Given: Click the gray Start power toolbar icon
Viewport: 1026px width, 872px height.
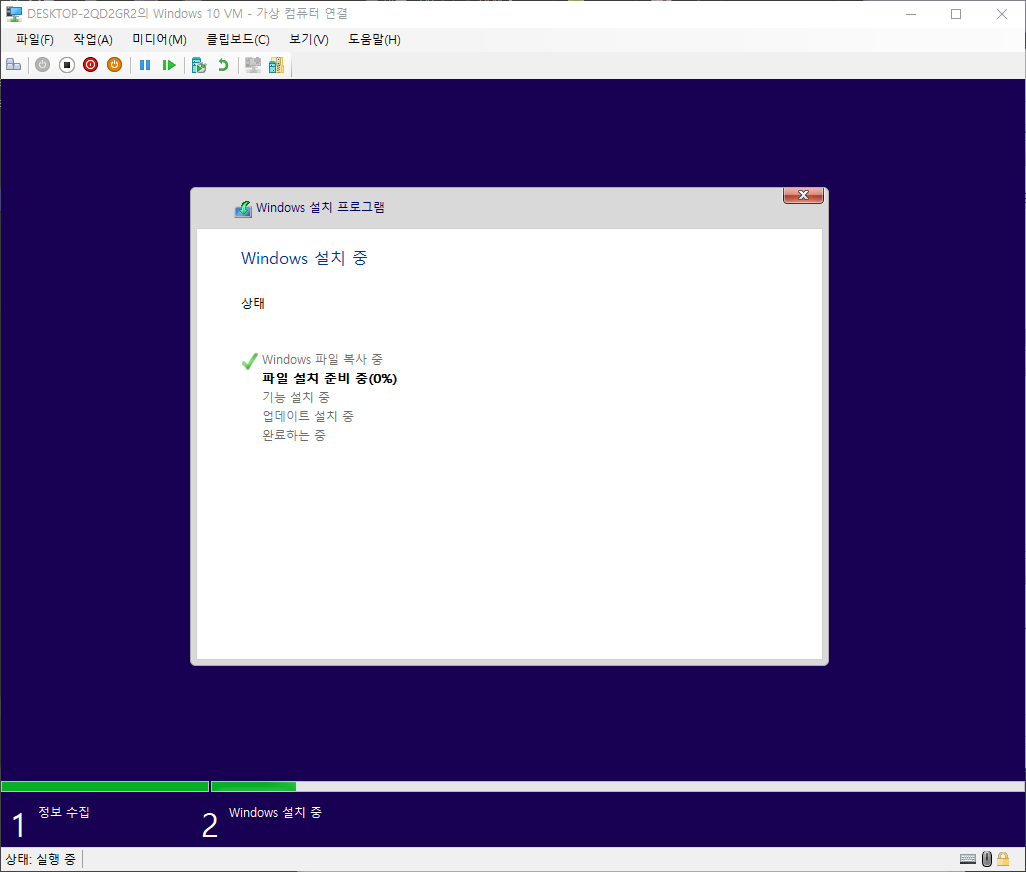Looking at the screenshot, I should click(43, 65).
